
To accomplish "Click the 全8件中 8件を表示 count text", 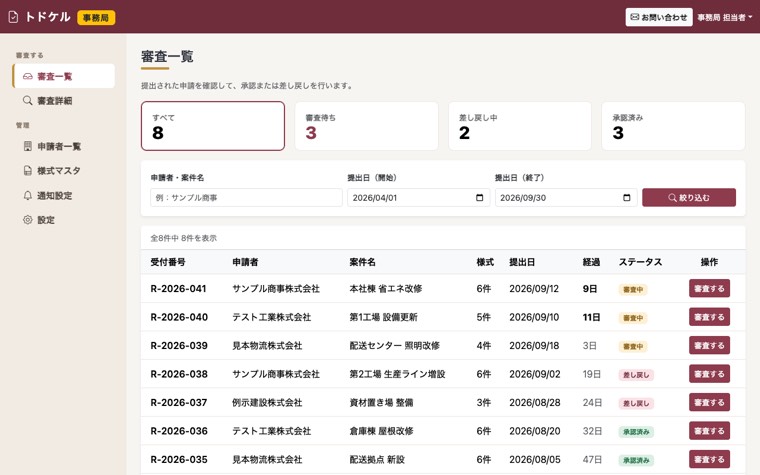I will [183, 238].
